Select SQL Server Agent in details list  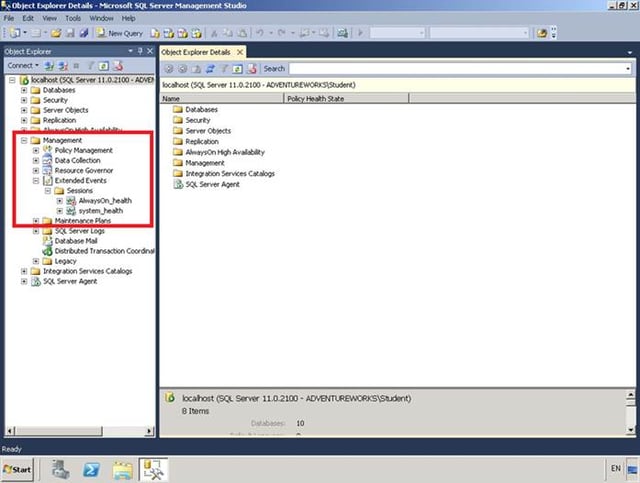click(212, 185)
